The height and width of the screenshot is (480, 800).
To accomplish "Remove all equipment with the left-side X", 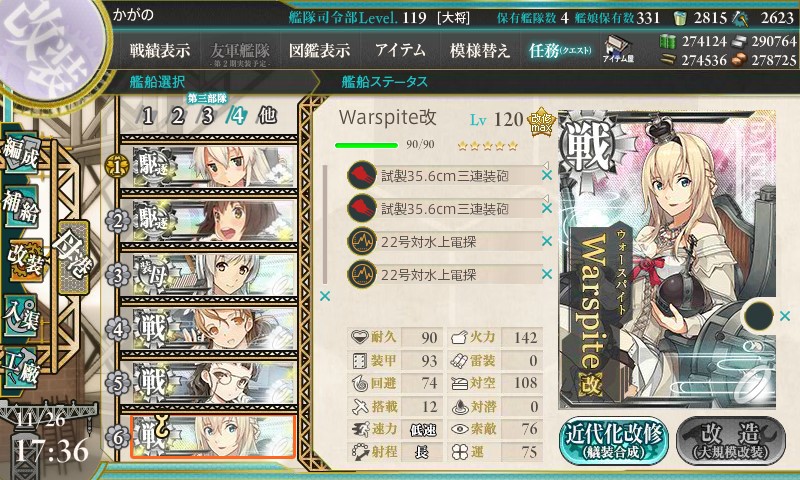I will pyautogui.click(x=324, y=296).
